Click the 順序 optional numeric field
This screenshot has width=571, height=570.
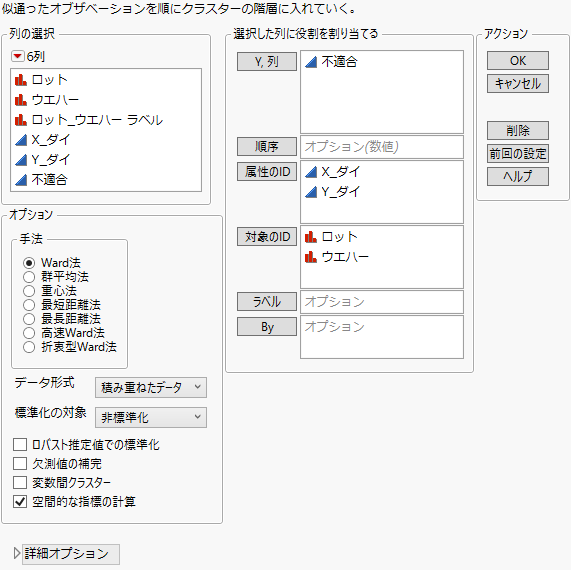click(382, 147)
